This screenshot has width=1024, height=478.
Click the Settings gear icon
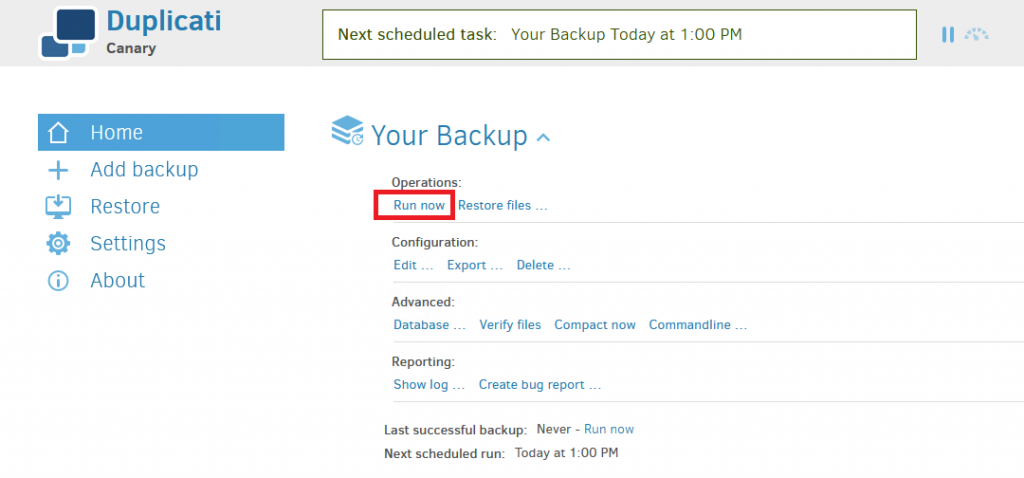(x=58, y=244)
